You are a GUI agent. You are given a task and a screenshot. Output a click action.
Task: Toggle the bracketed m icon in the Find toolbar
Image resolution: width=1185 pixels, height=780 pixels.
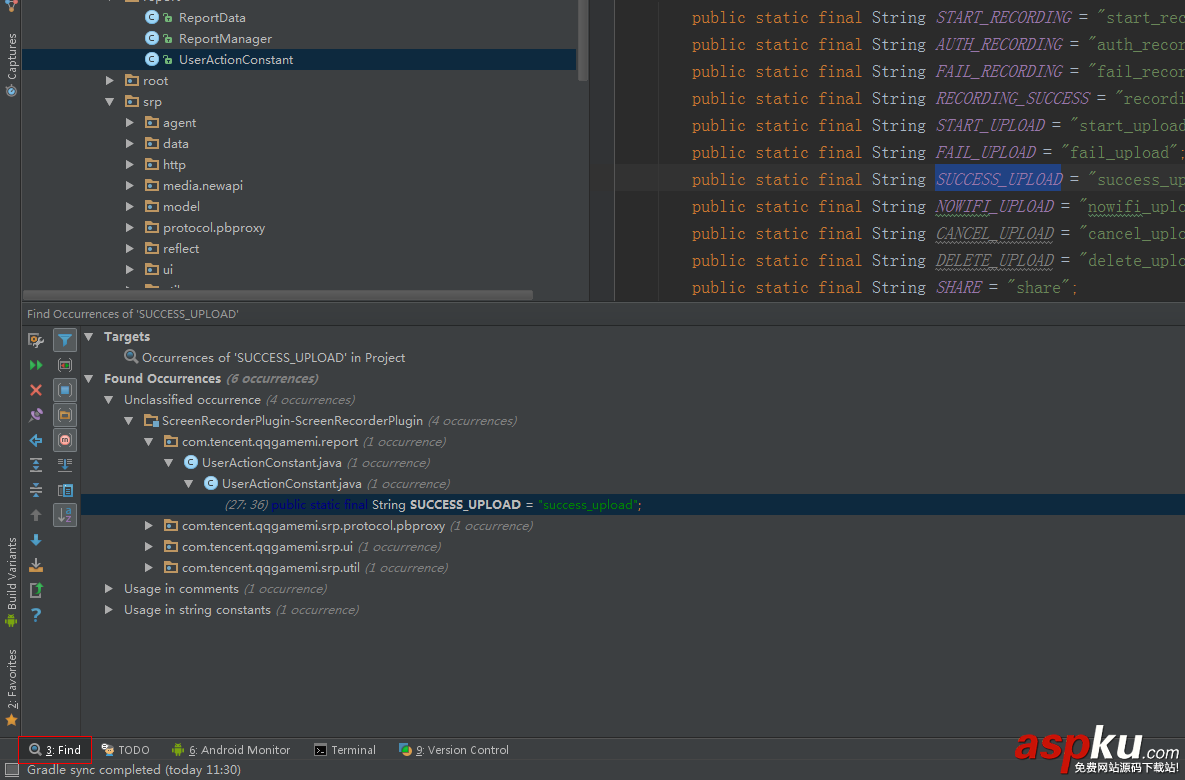(65, 440)
